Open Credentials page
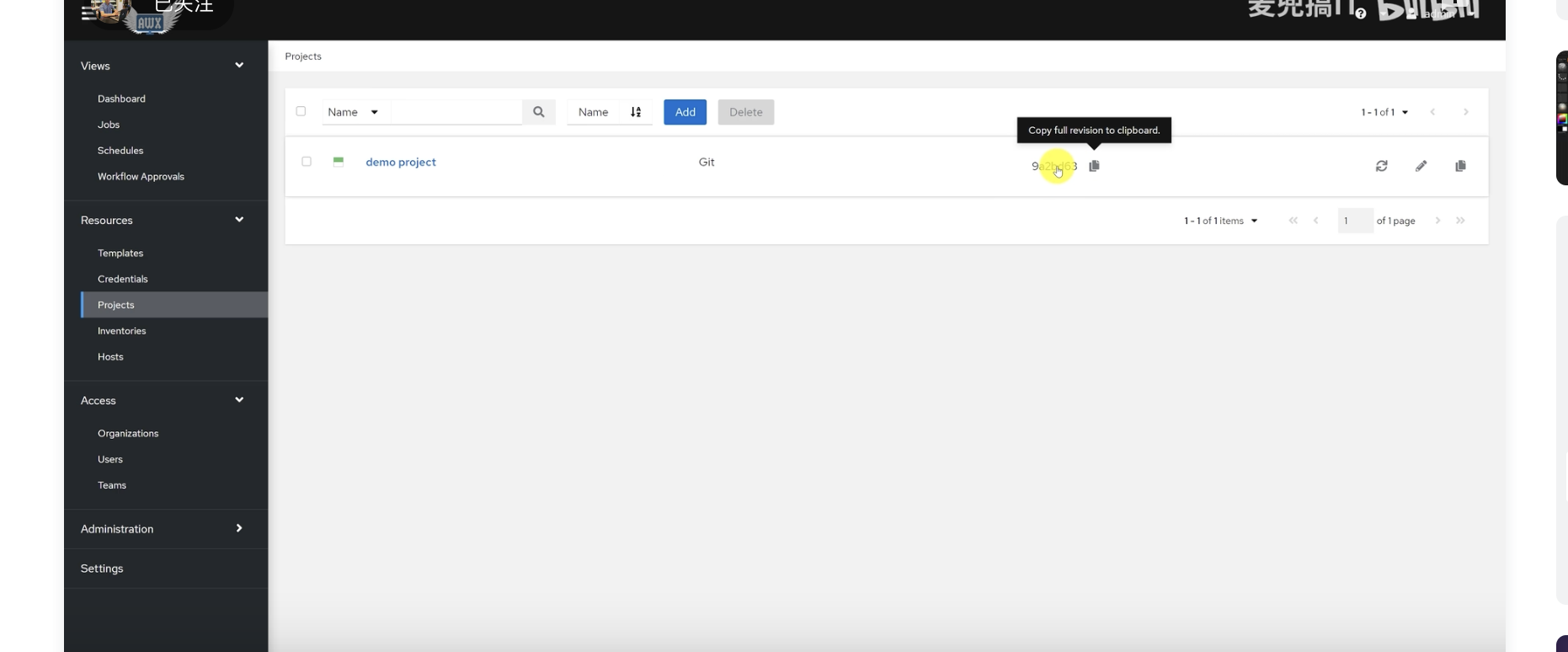1568x652 pixels. coord(123,279)
